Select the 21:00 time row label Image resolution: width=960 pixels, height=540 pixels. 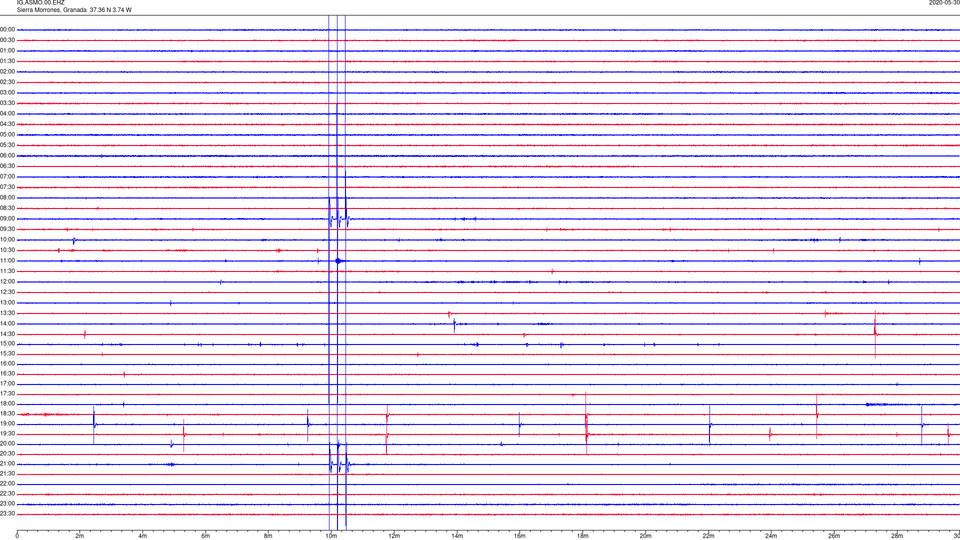(7, 463)
